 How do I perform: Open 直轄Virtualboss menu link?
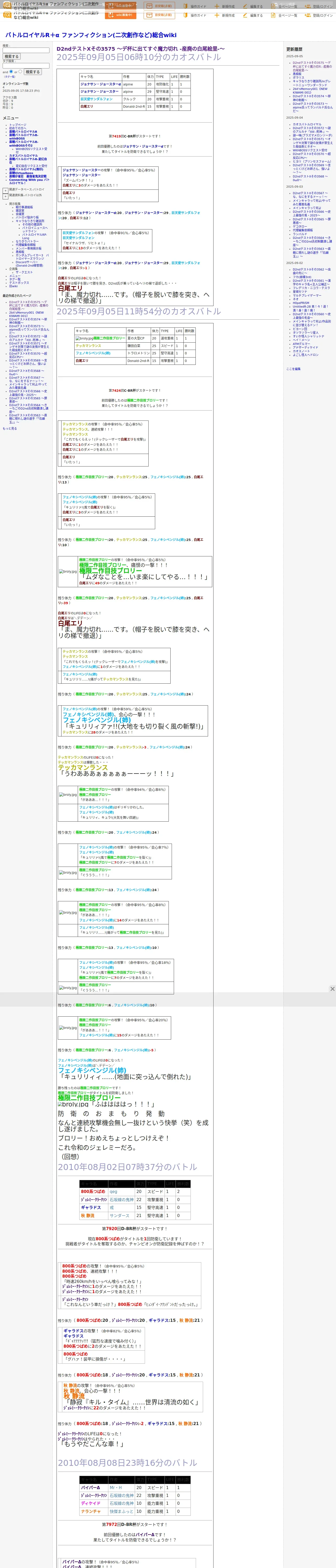click(21, 173)
